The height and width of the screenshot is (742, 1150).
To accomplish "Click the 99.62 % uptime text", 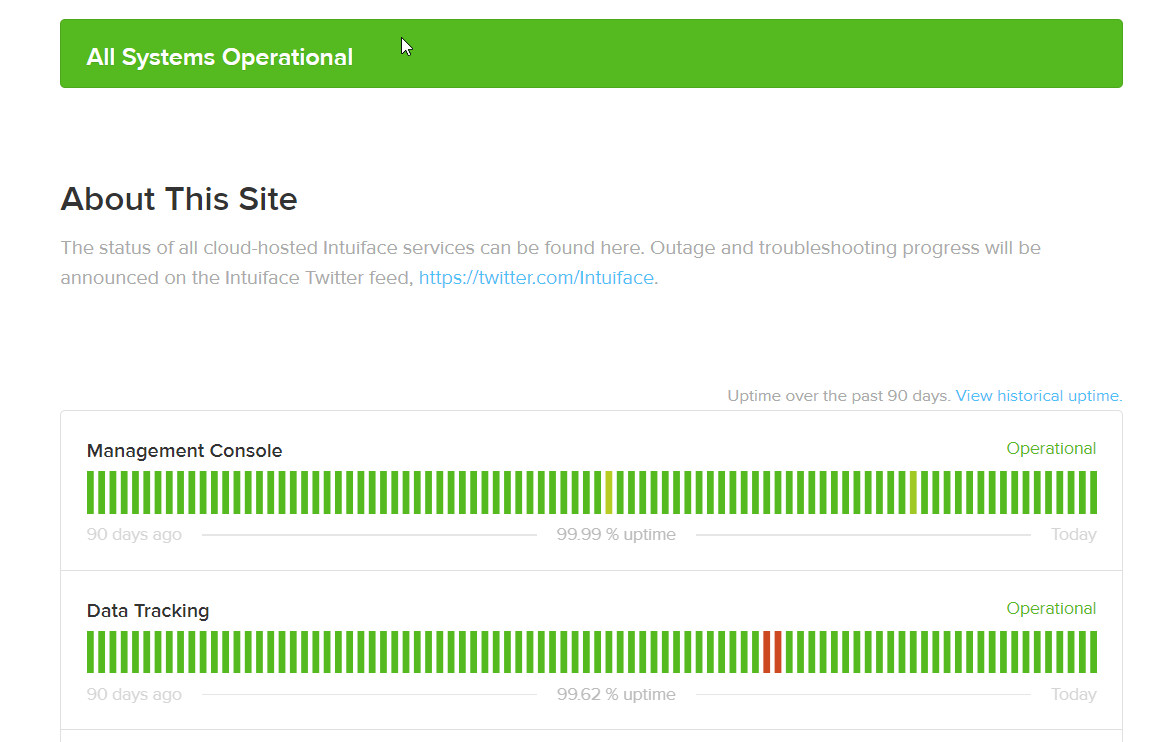I will pyautogui.click(x=616, y=694).
